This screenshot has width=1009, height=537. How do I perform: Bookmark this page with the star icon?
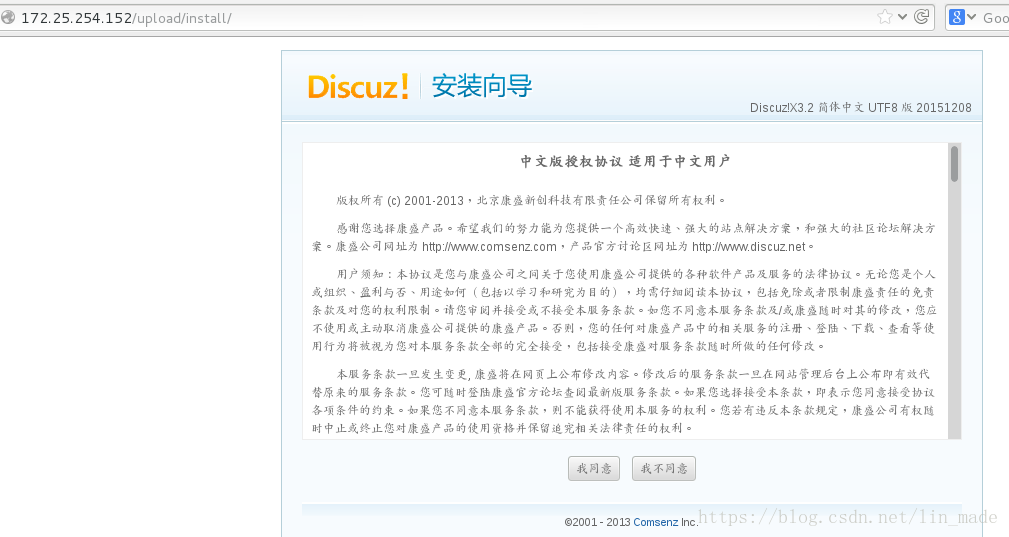point(885,17)
